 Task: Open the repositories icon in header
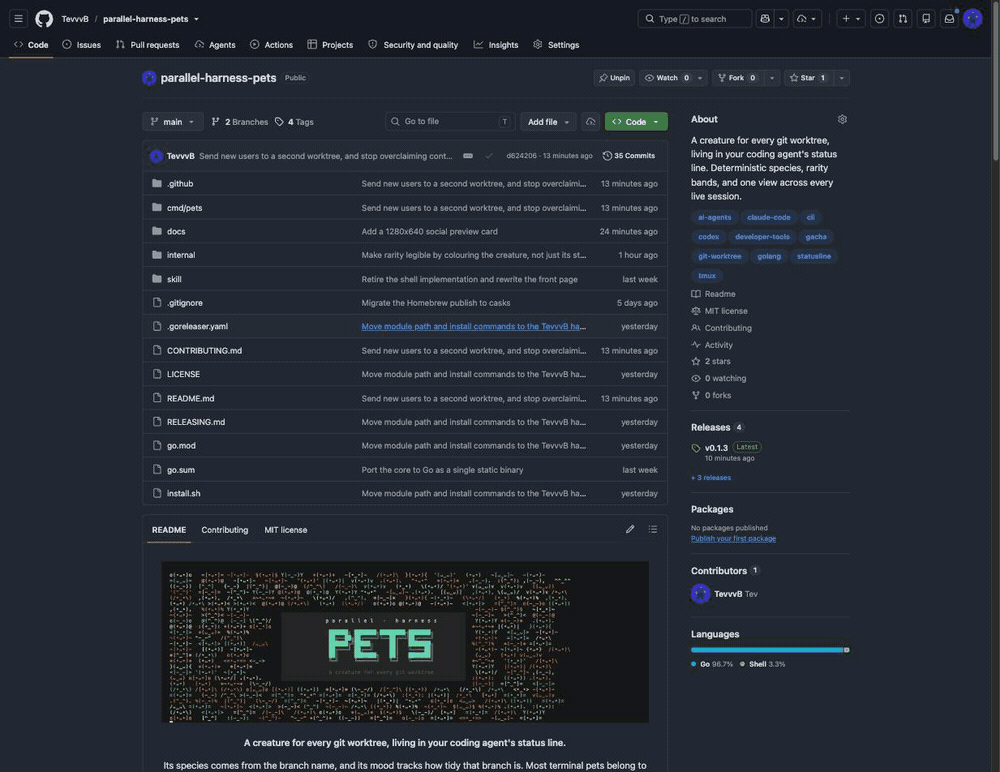[926, 19]
